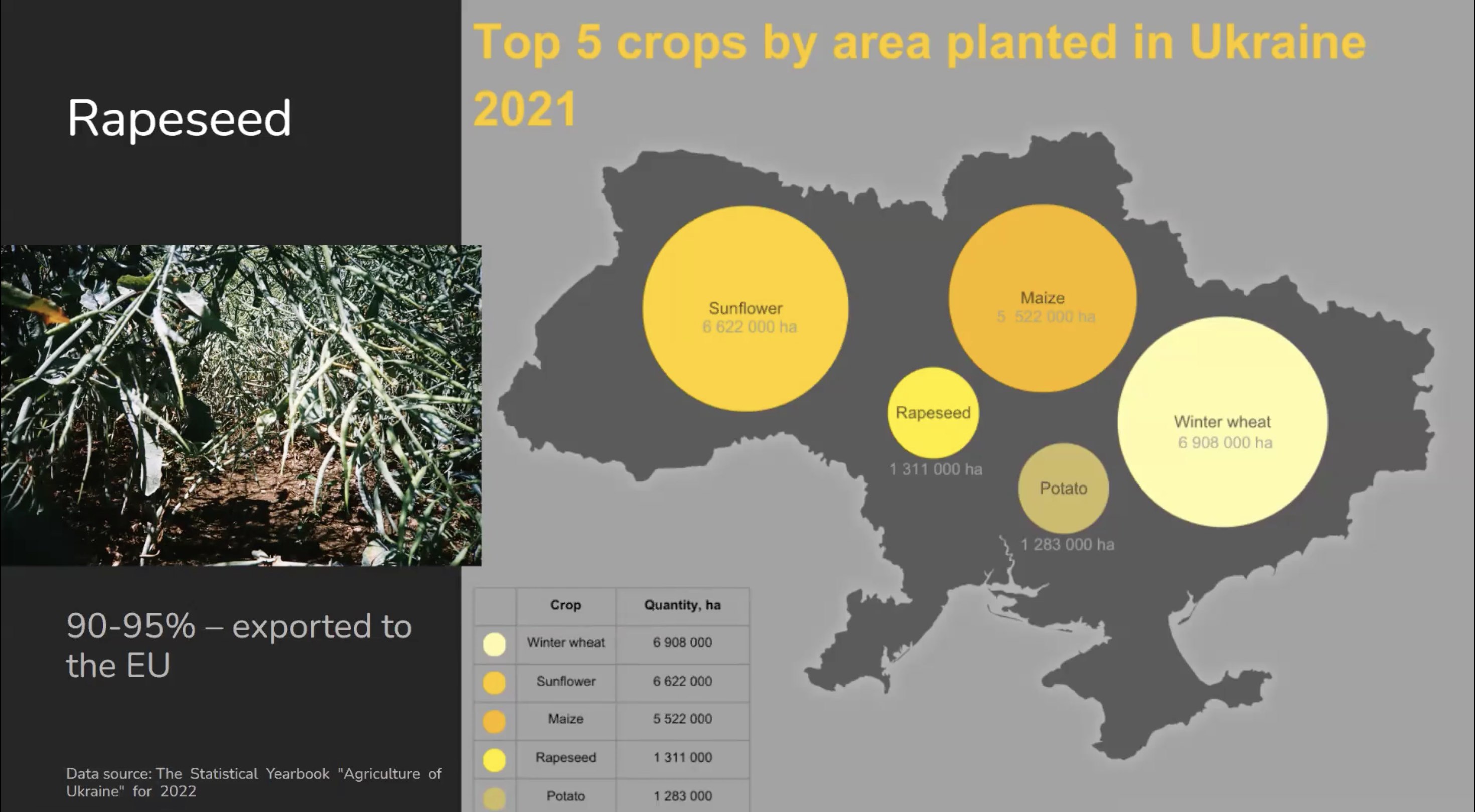Click the Winter wheat legend color swatch
1475x812 pixels.
coord(494,644)
